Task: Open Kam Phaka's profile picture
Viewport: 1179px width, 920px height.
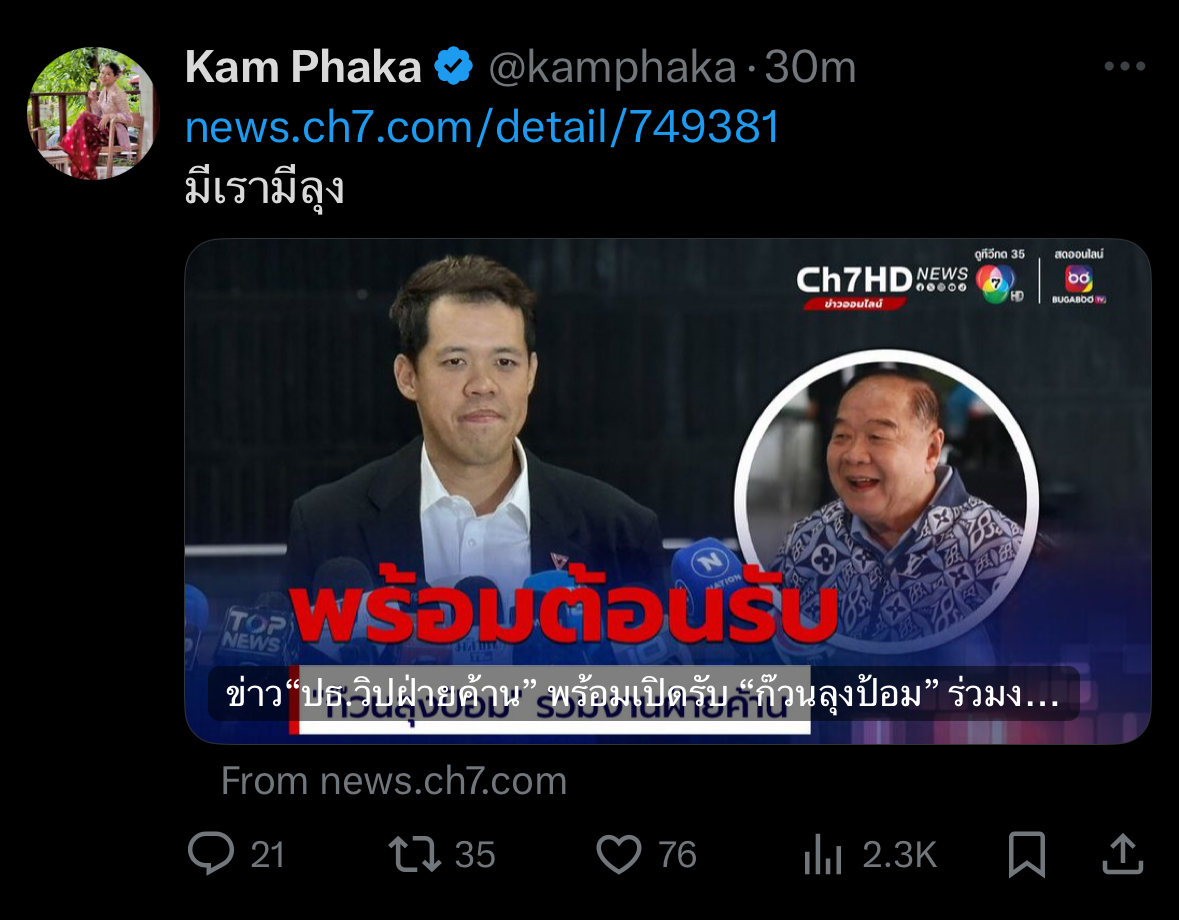Action: point(93,113)
